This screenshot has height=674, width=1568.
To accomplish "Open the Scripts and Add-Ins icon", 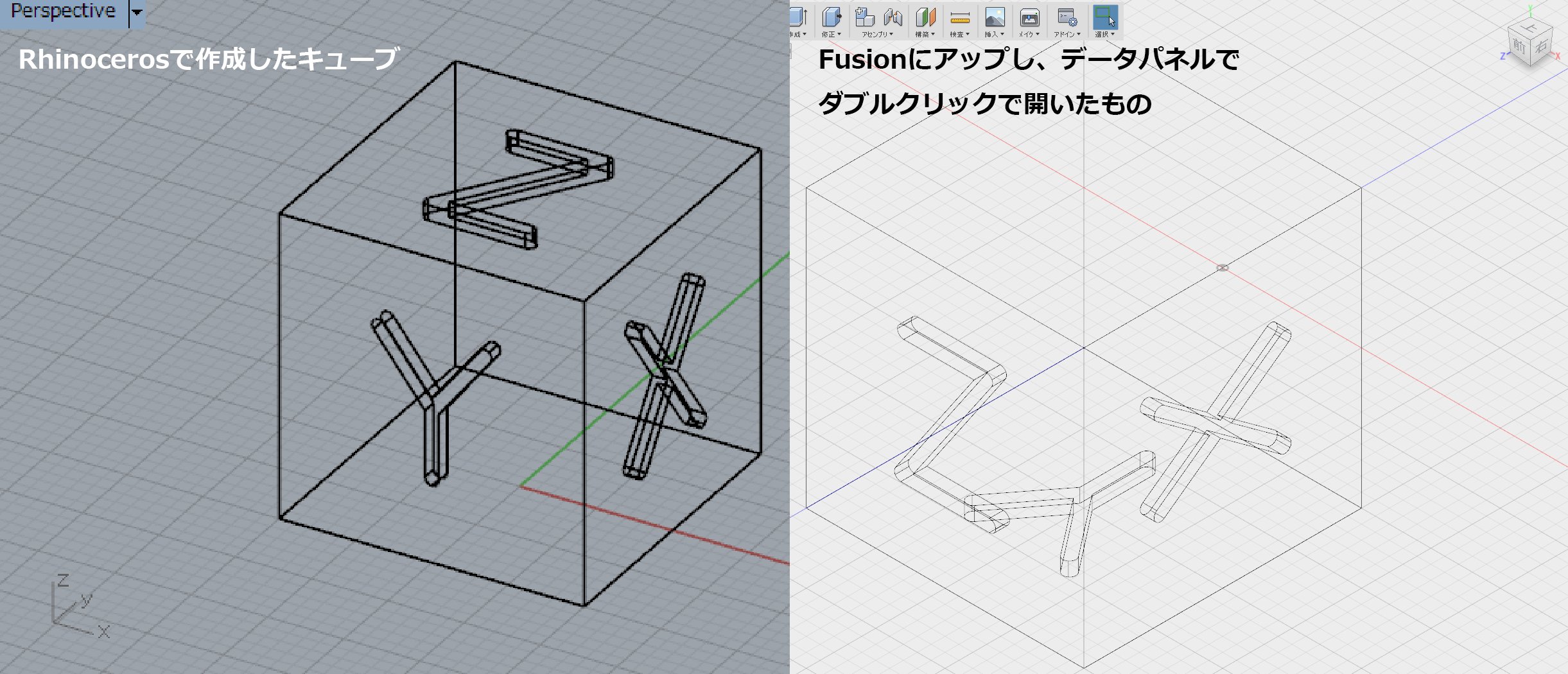I will tap(1067, 17).
